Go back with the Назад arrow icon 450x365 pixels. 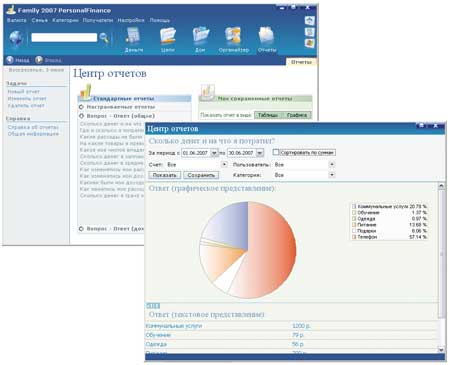point(10,60)
